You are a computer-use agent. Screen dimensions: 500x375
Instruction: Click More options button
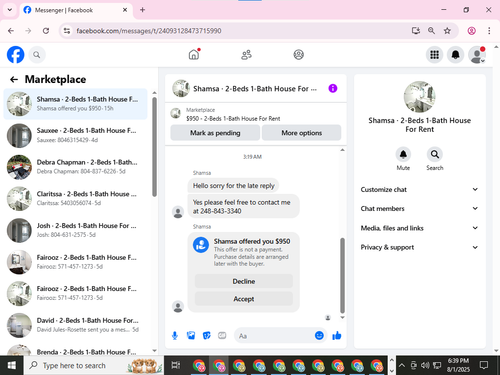(301, 133)
